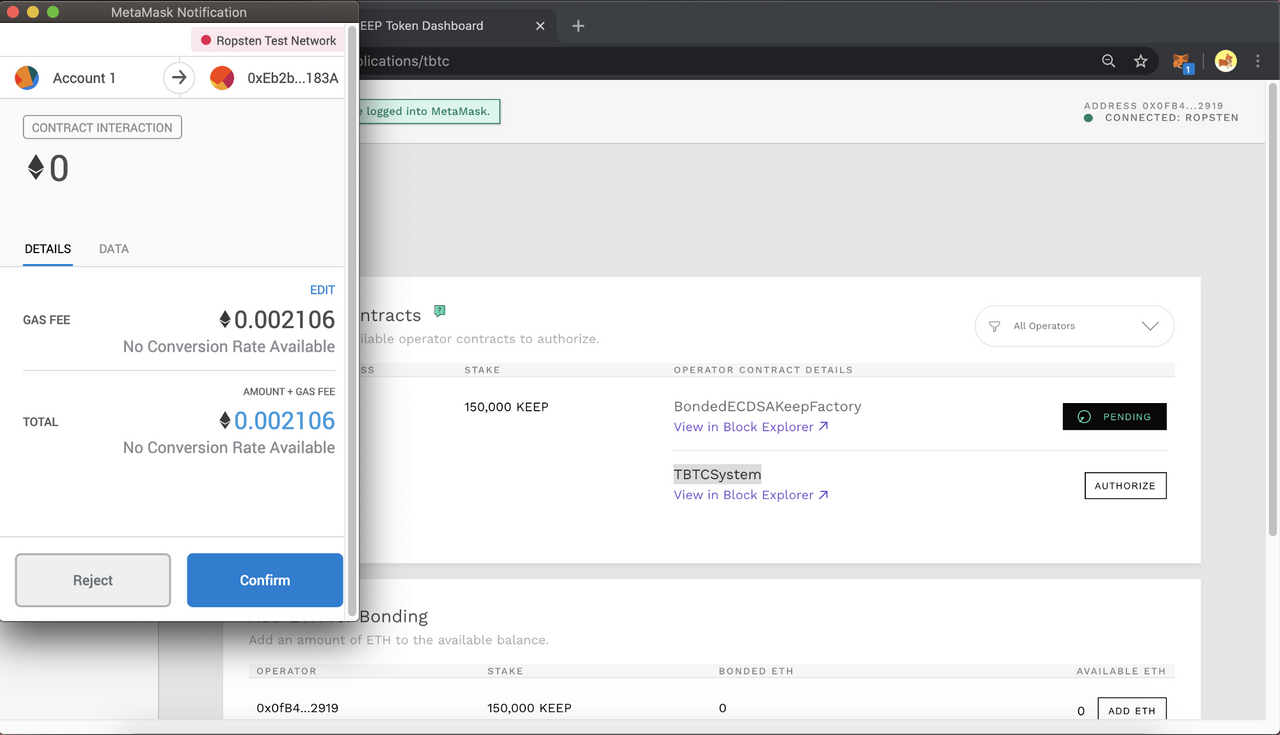Click the PENDING button for BondedECDSAKeepFactory
The height and width of the screenshot is (735, 1280).
point(1114,416)
